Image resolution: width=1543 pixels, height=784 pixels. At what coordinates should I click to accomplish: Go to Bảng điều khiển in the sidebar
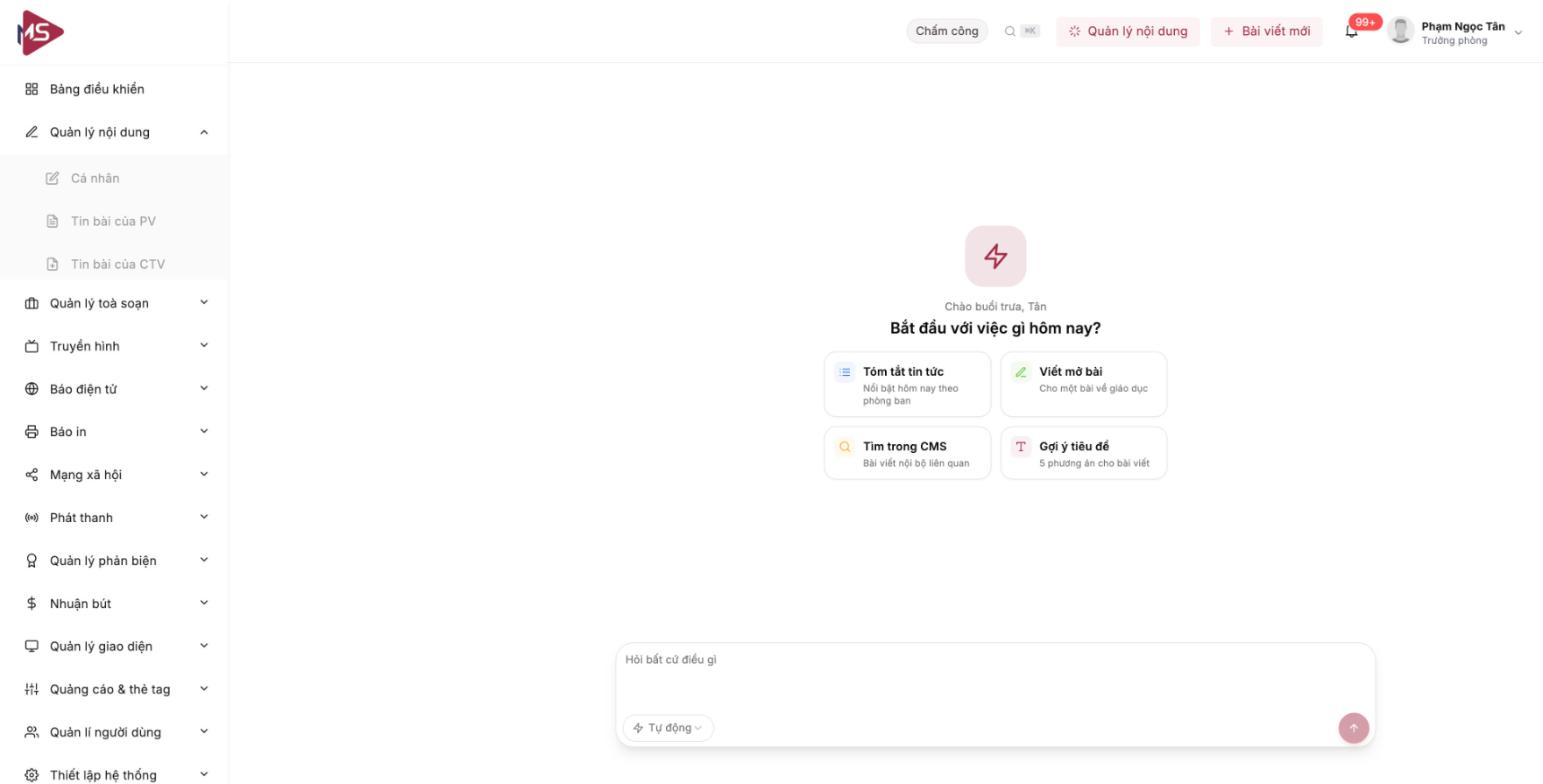click(x=114, y=89)
